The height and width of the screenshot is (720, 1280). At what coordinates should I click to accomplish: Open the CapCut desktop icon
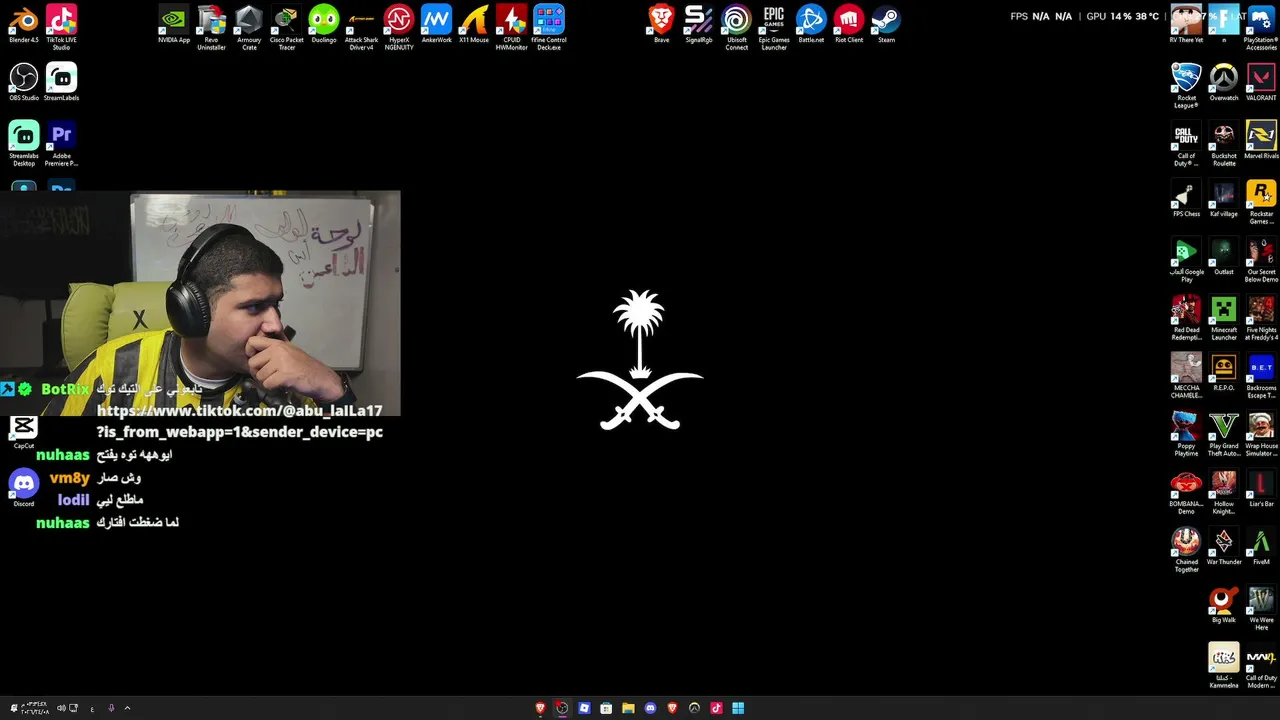coord(23,432)
